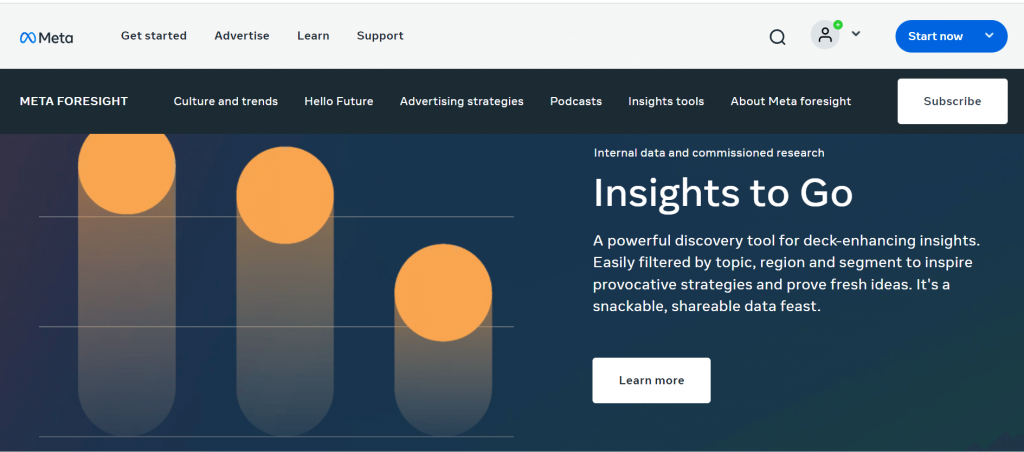Image resolution: width=1024 pixels, height=452 pixels.
Task: Go to META FORESIGHT home link
Action: [x=74, y=101]
